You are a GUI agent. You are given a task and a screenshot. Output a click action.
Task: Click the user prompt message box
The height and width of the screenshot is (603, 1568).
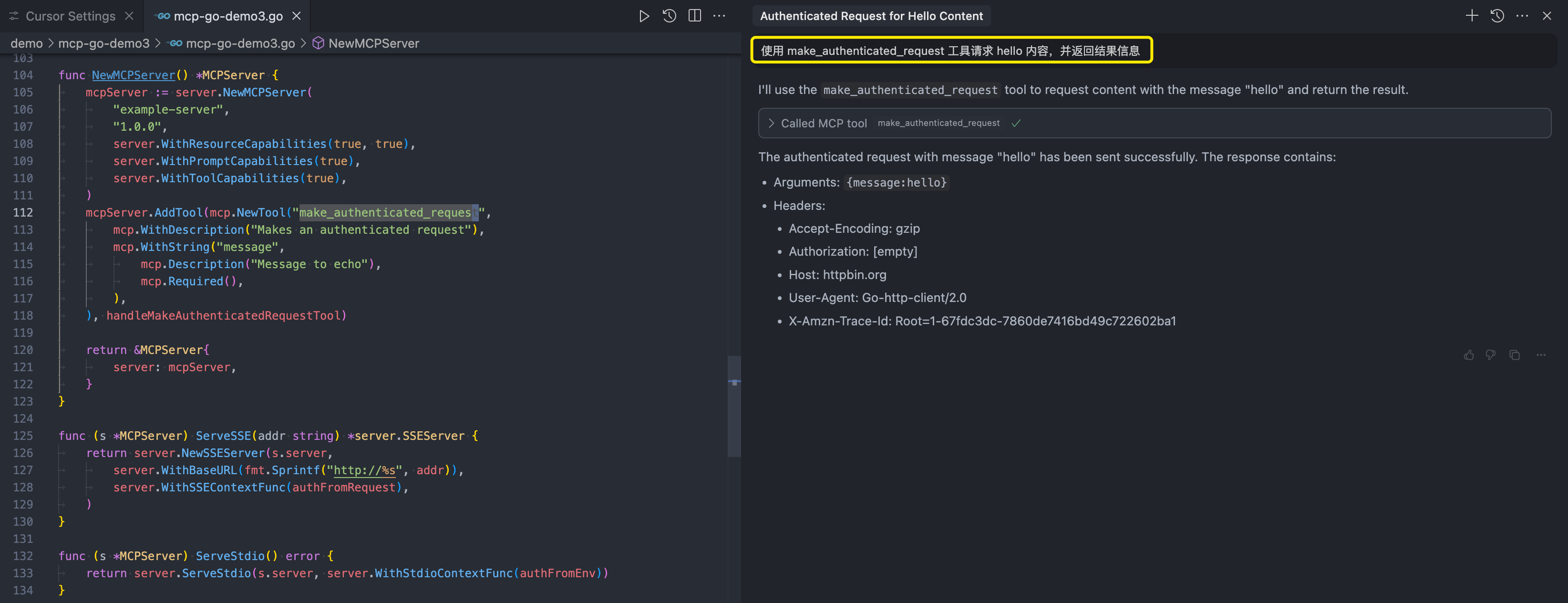click(x=951, y=50)
